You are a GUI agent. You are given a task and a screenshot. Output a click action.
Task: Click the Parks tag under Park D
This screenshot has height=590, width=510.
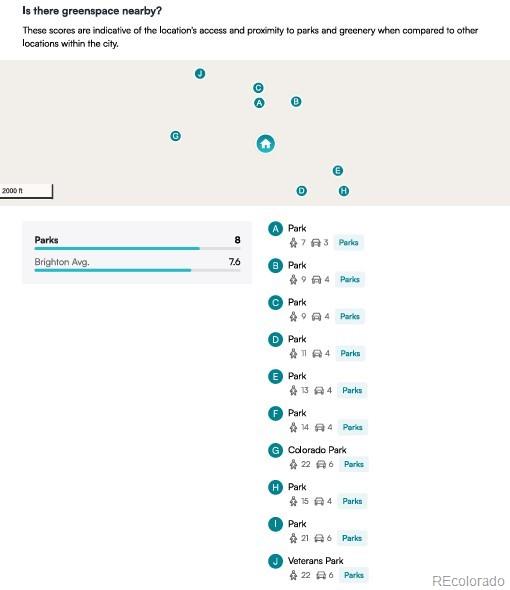350,353
